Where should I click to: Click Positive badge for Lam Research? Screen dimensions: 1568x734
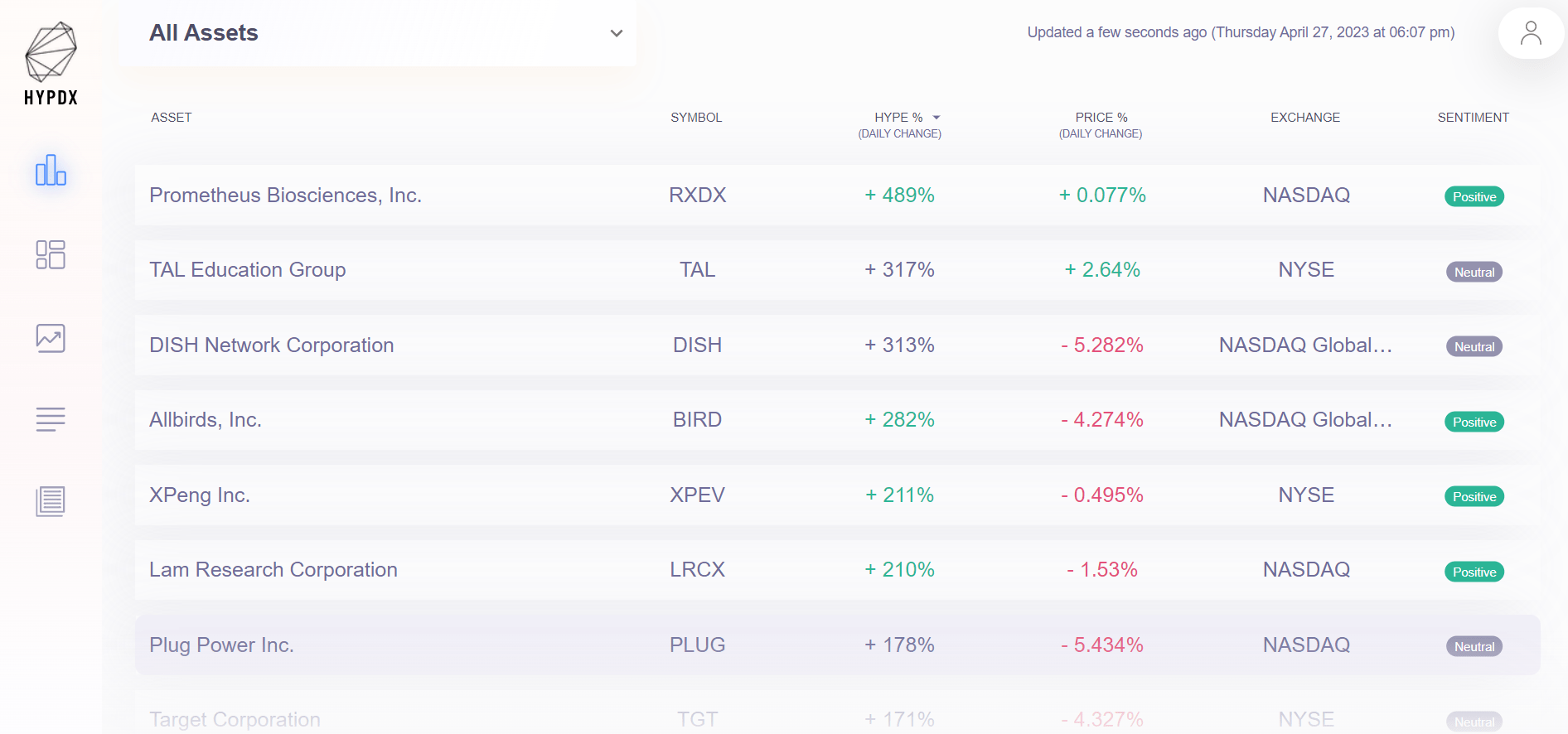(x=1474, y=572)
